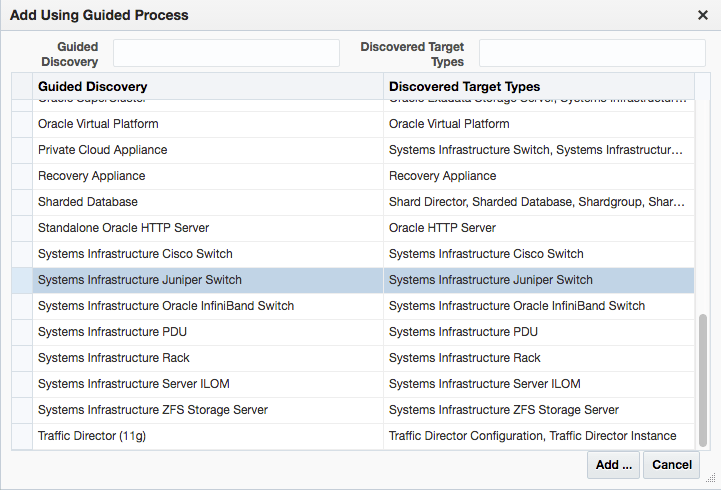721x490 pixels.
Task: Click the Cancel button
Action: tap(671, 464)
